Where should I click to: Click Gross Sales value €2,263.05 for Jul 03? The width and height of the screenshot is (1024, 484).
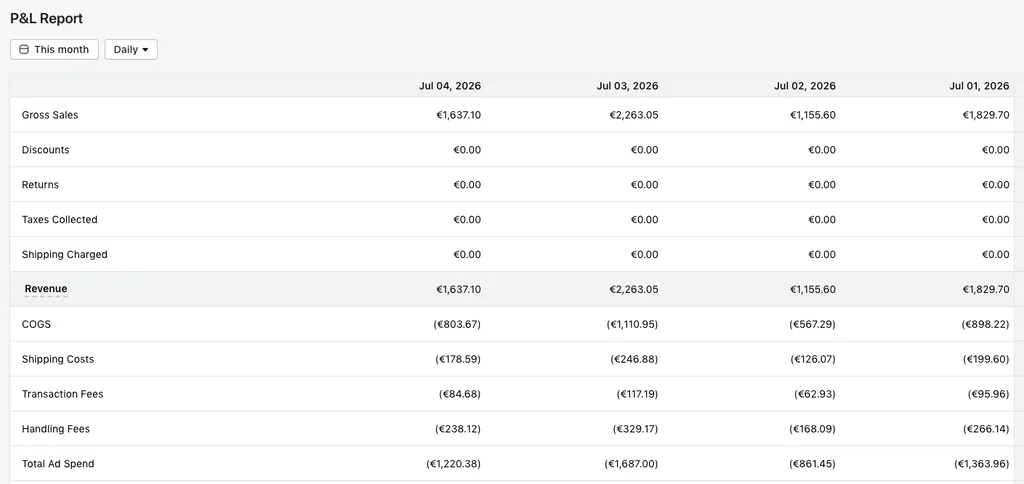pos(633,115)
